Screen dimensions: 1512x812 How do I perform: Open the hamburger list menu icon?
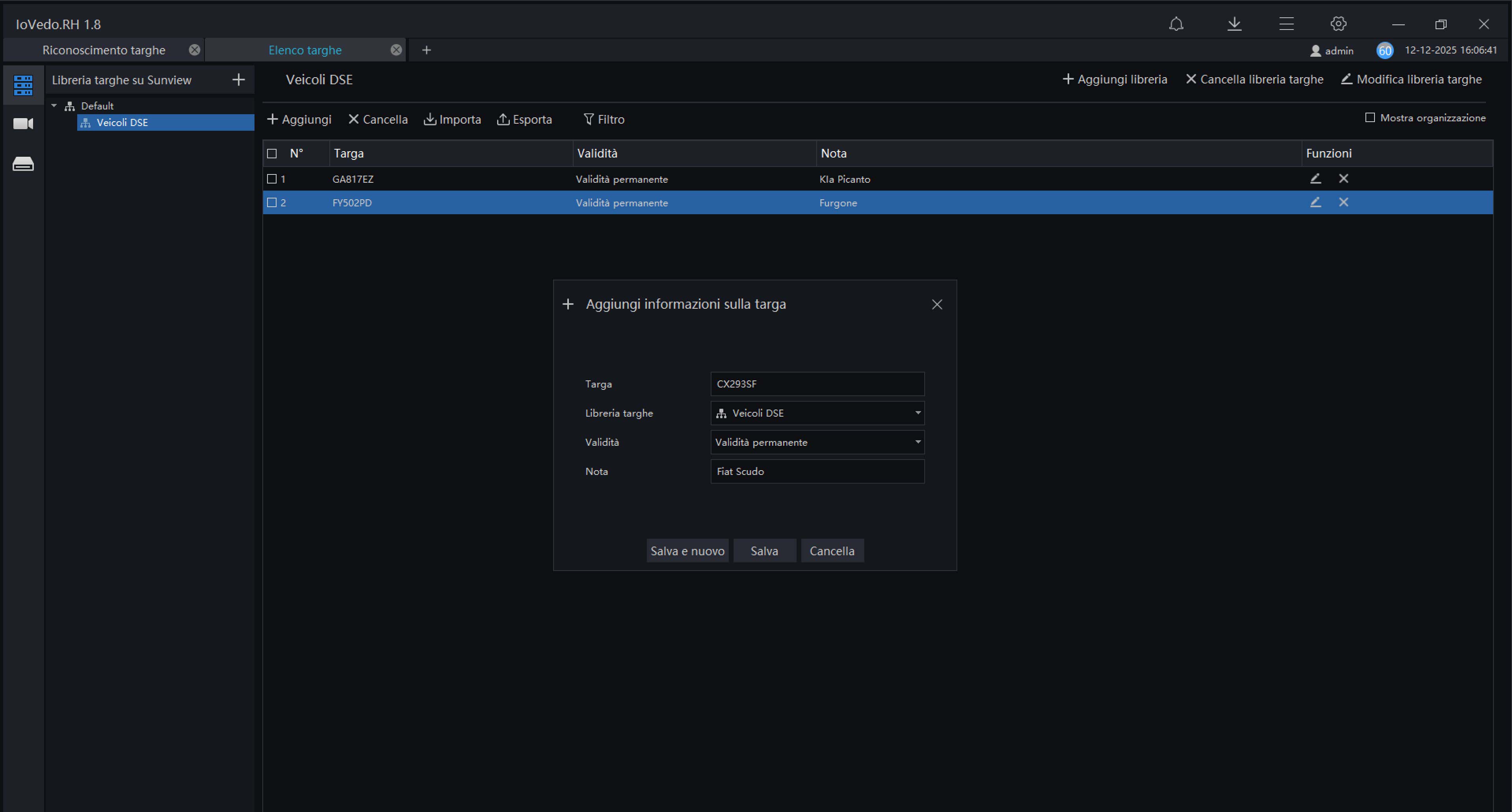1286,24
